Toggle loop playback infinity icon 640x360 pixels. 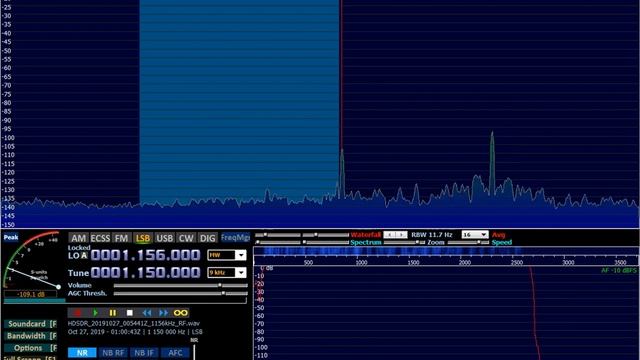(x=180, y=313)
